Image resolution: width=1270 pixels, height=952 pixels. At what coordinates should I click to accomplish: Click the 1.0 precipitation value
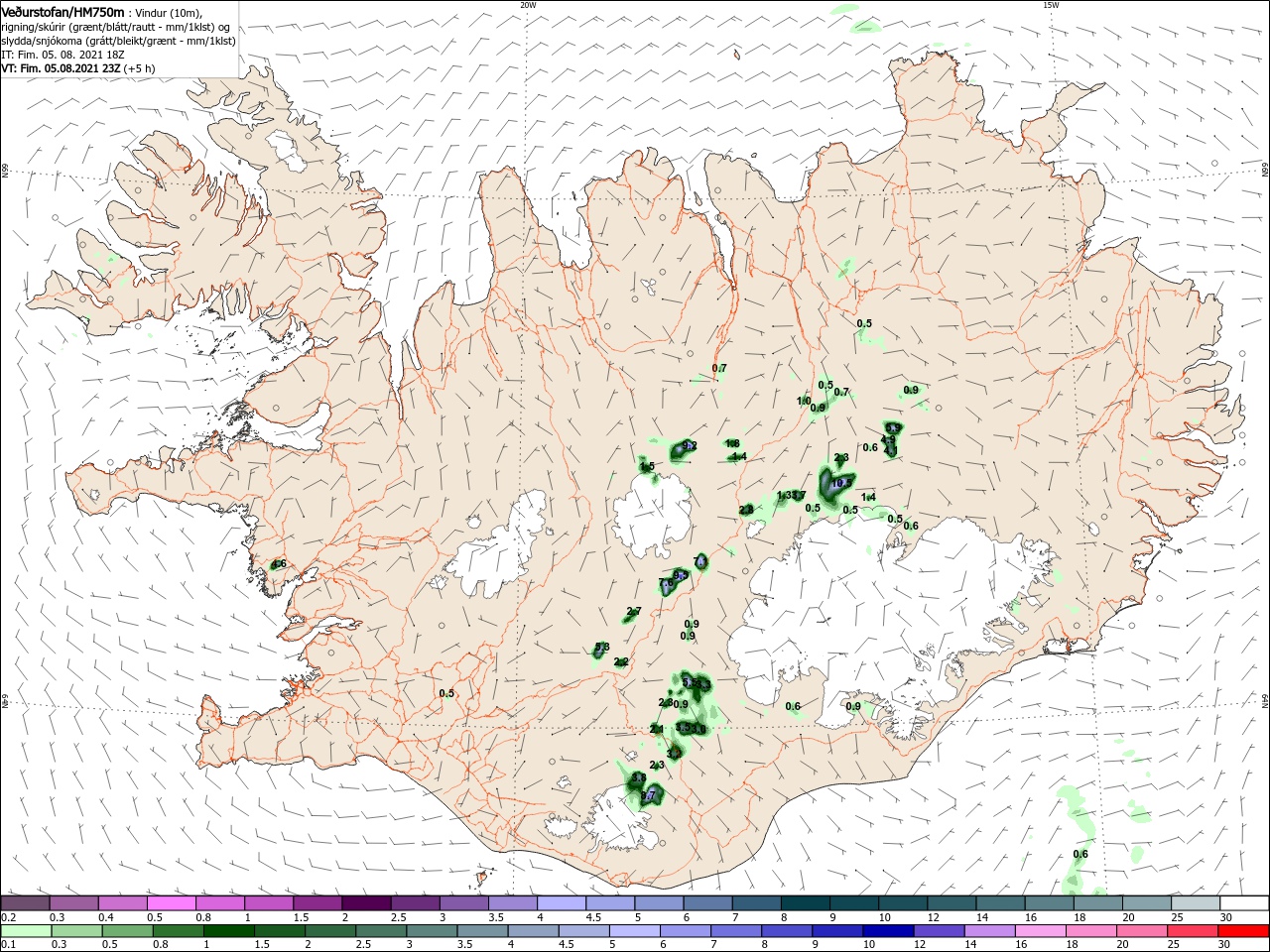click(x=804, y=401)
